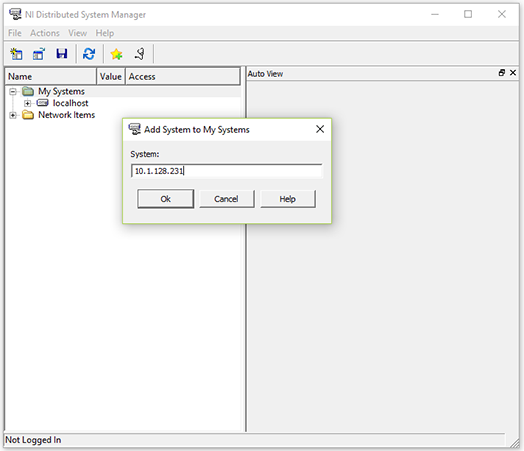The width and height of the screenshot is (524, 451).
Task: Click the NI Distributed System Manager title icon
Action: (15, 14)
